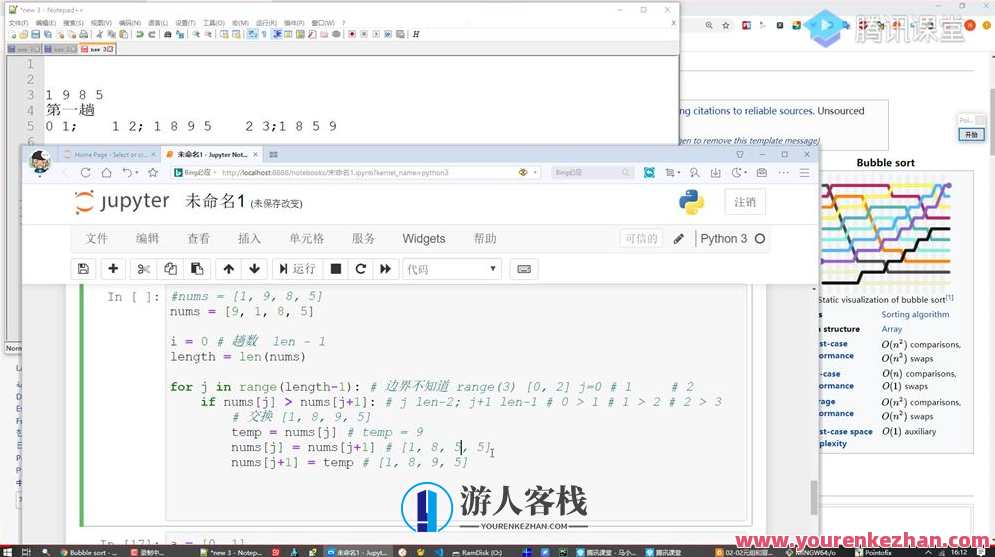
Task: Open the Jupyter 插入 menu
Action: pos(249,239)
